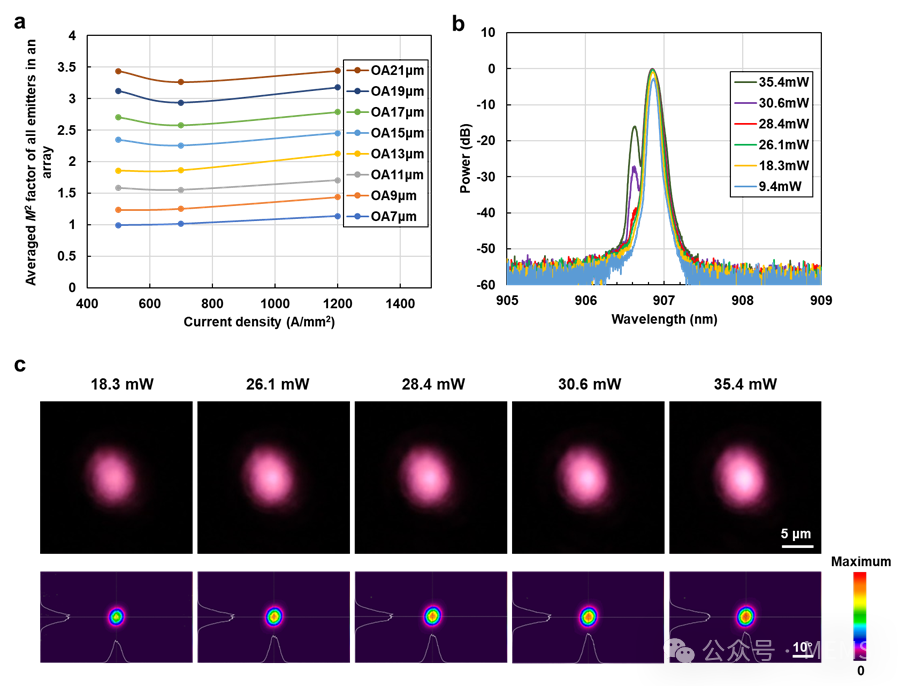Click the OA21µm legend marker
This screenshot has height=686, width=900.
[x=357, y=70]
